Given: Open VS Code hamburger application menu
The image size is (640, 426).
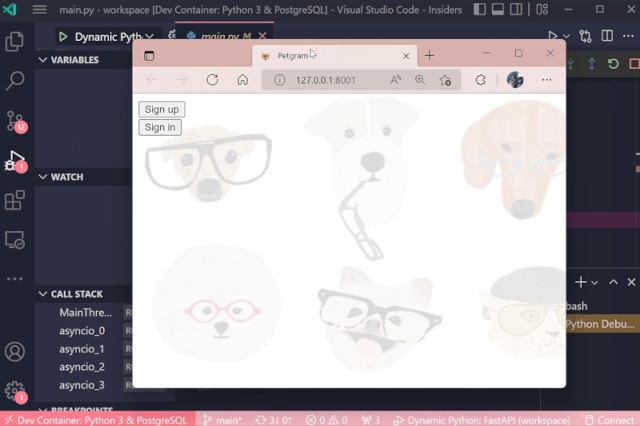Looking at the screenshot, I should [40, 9].
